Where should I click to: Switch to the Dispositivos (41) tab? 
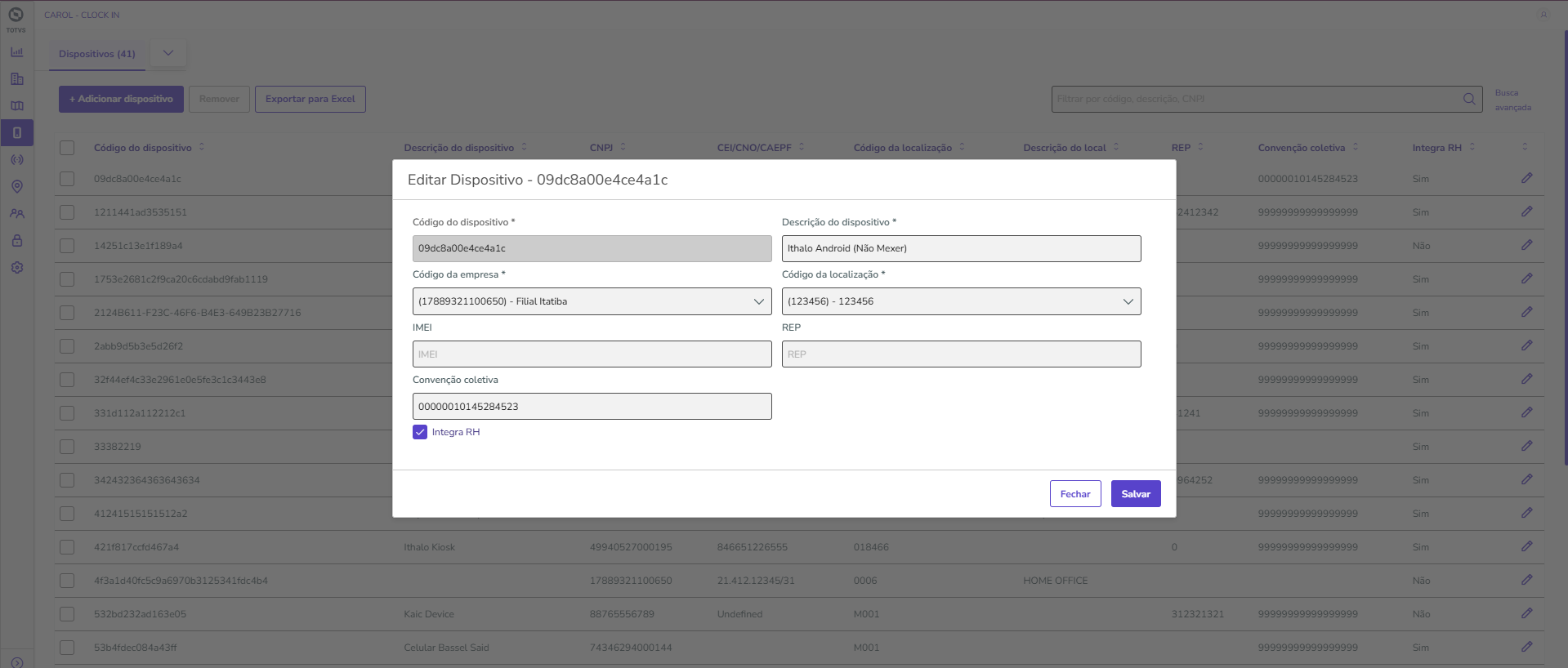(97, 54)
